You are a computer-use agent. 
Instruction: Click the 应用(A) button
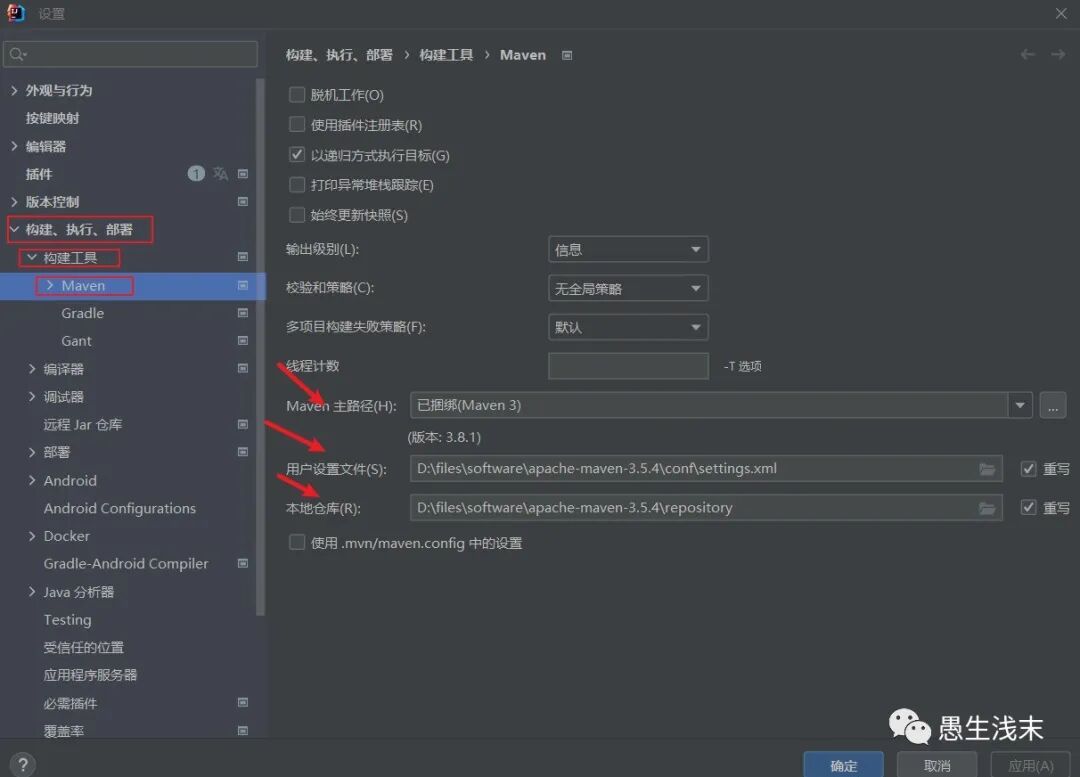click(1030, 765)
